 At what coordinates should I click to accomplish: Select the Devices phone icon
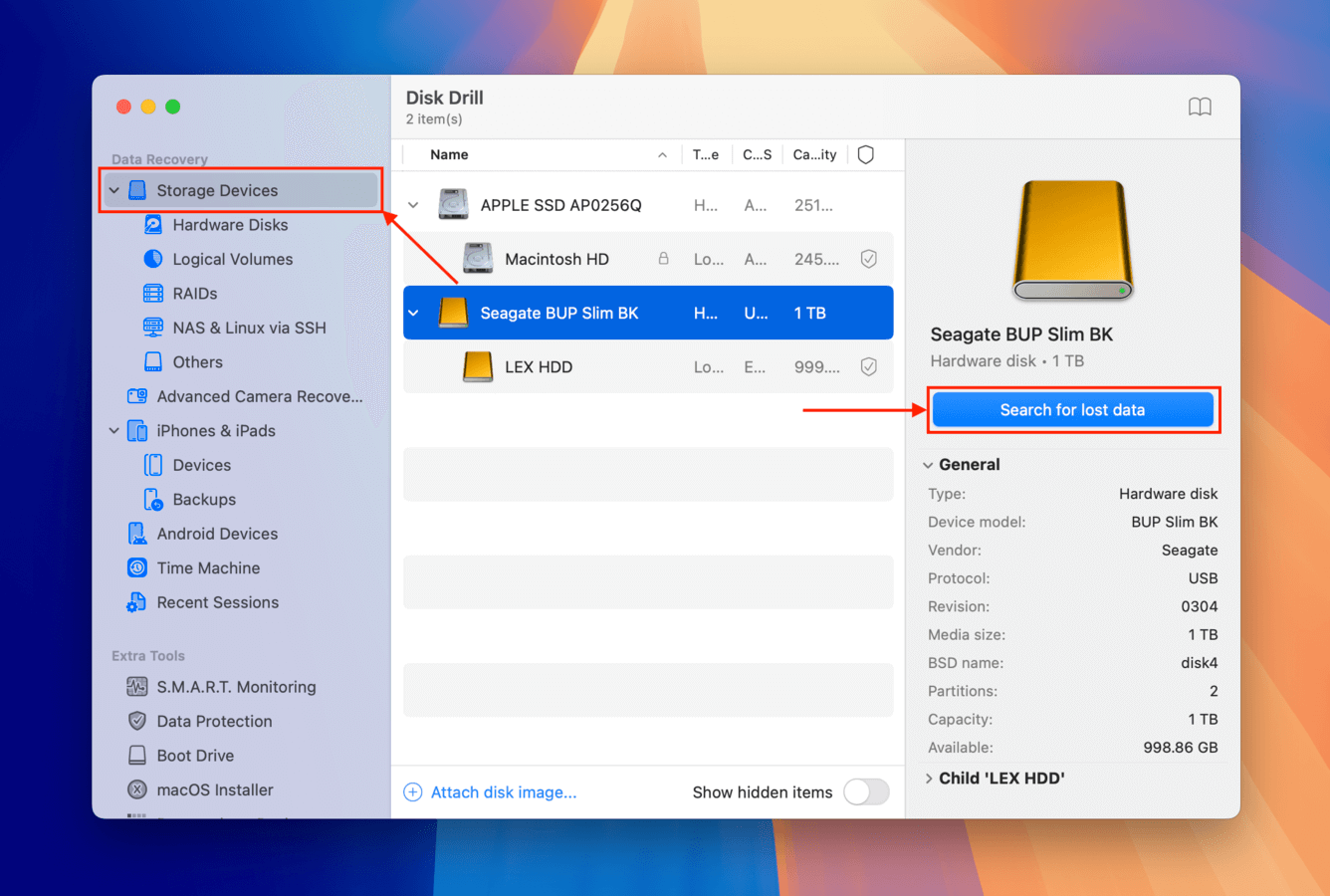coord(153,465)
